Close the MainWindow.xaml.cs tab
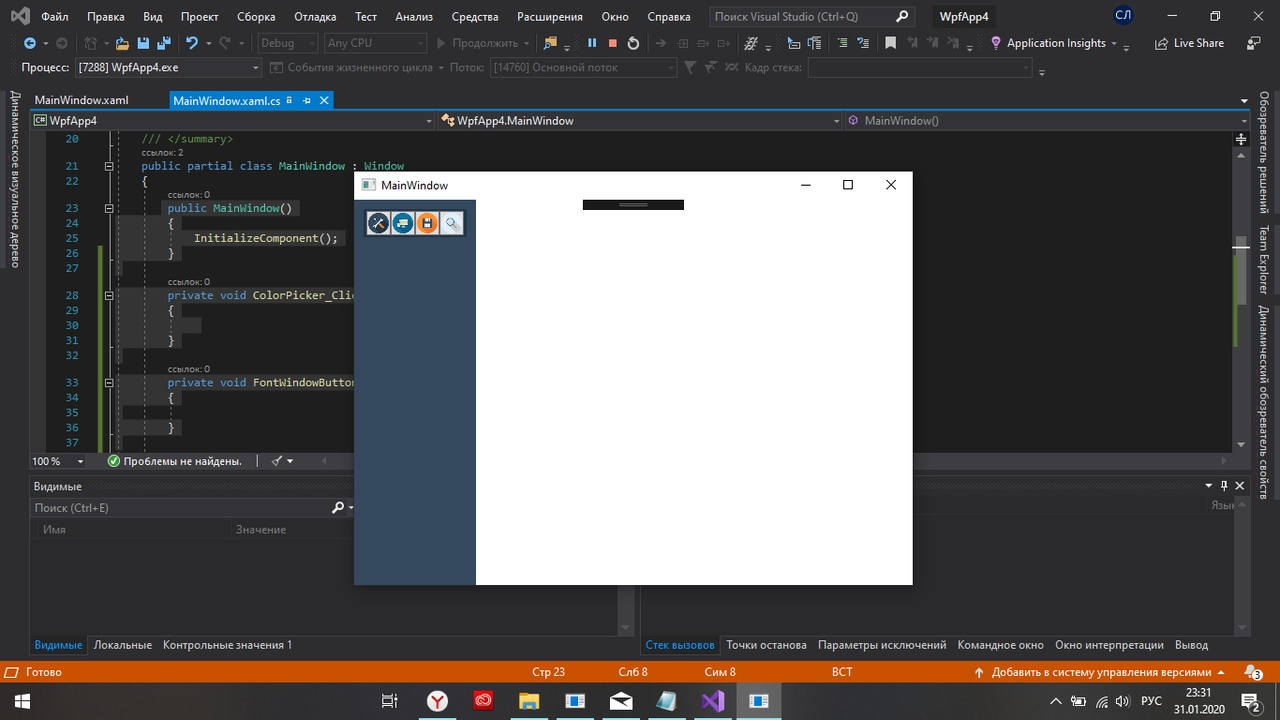 tap(324, 101)
